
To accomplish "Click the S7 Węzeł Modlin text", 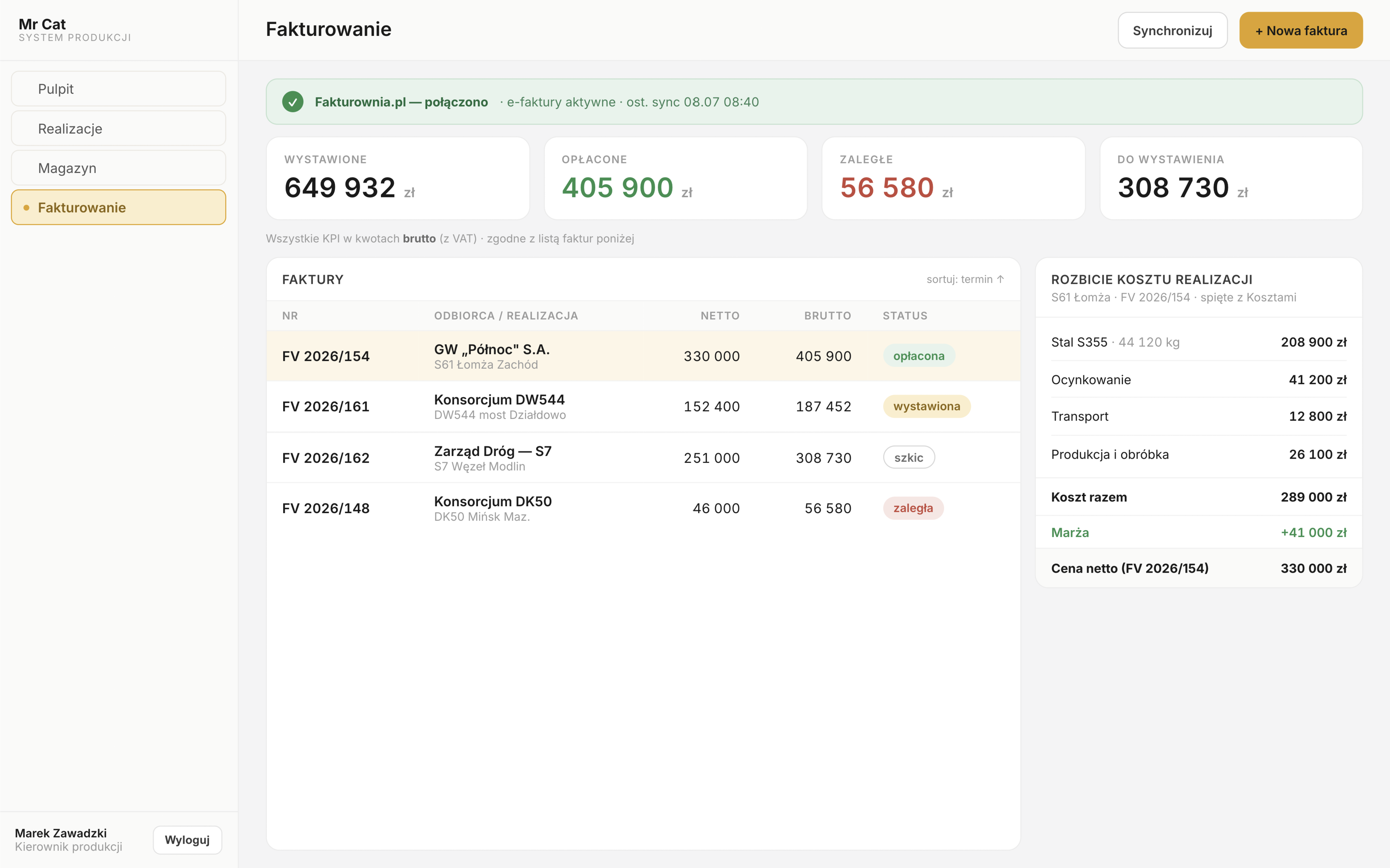I will click(x=479, y=466).
